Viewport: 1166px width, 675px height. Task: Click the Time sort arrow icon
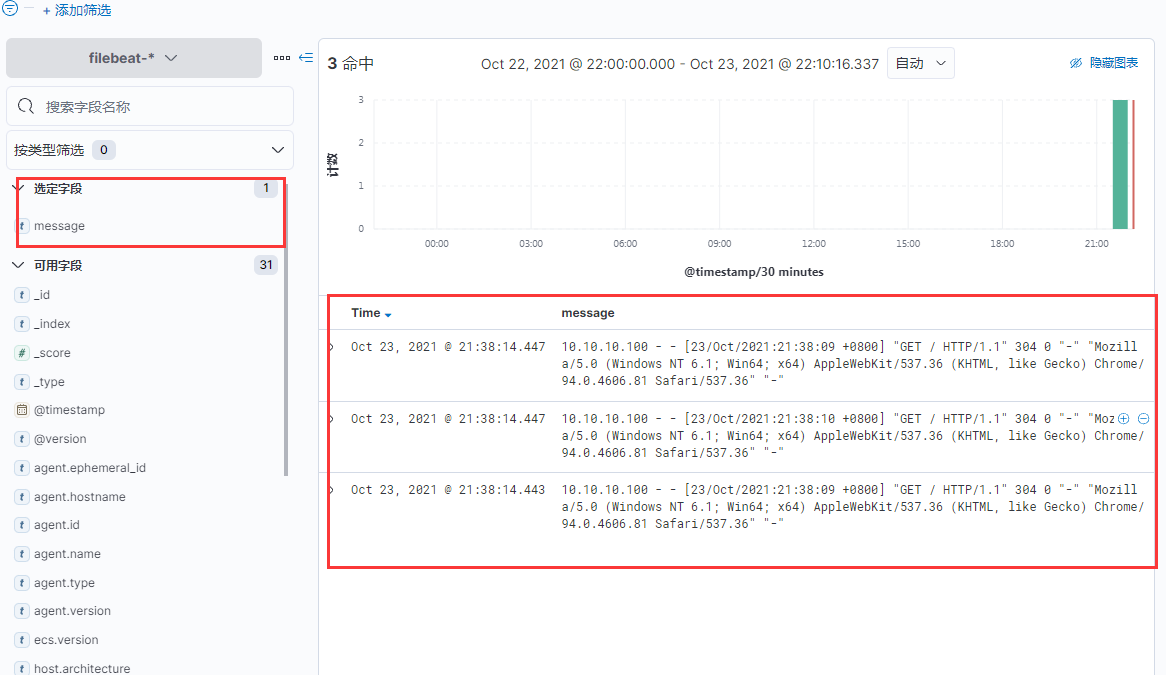(388, 315)
